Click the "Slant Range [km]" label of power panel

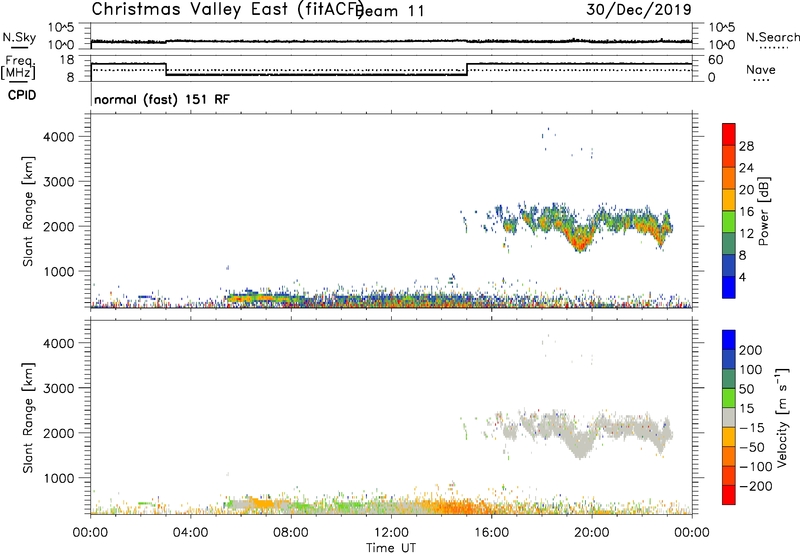click(28, 211)
